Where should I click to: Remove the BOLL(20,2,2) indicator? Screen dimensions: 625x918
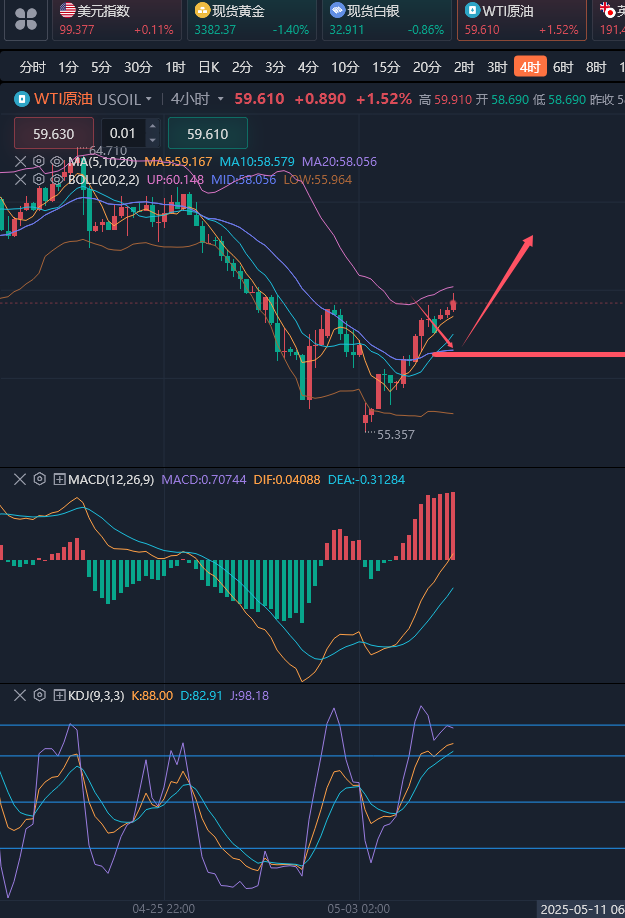point(20,179)
